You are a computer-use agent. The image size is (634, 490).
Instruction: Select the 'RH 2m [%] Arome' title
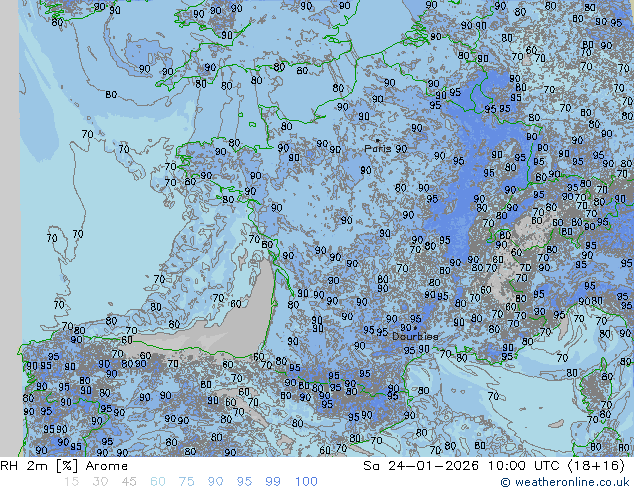pos(64,466)
